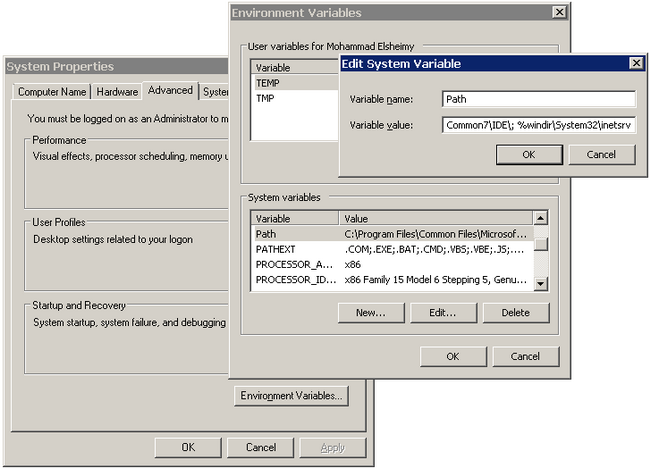Click New... button under System variables
Image resolution: width=650 pixels, height=469 pixels.
(x=370, y=313)
